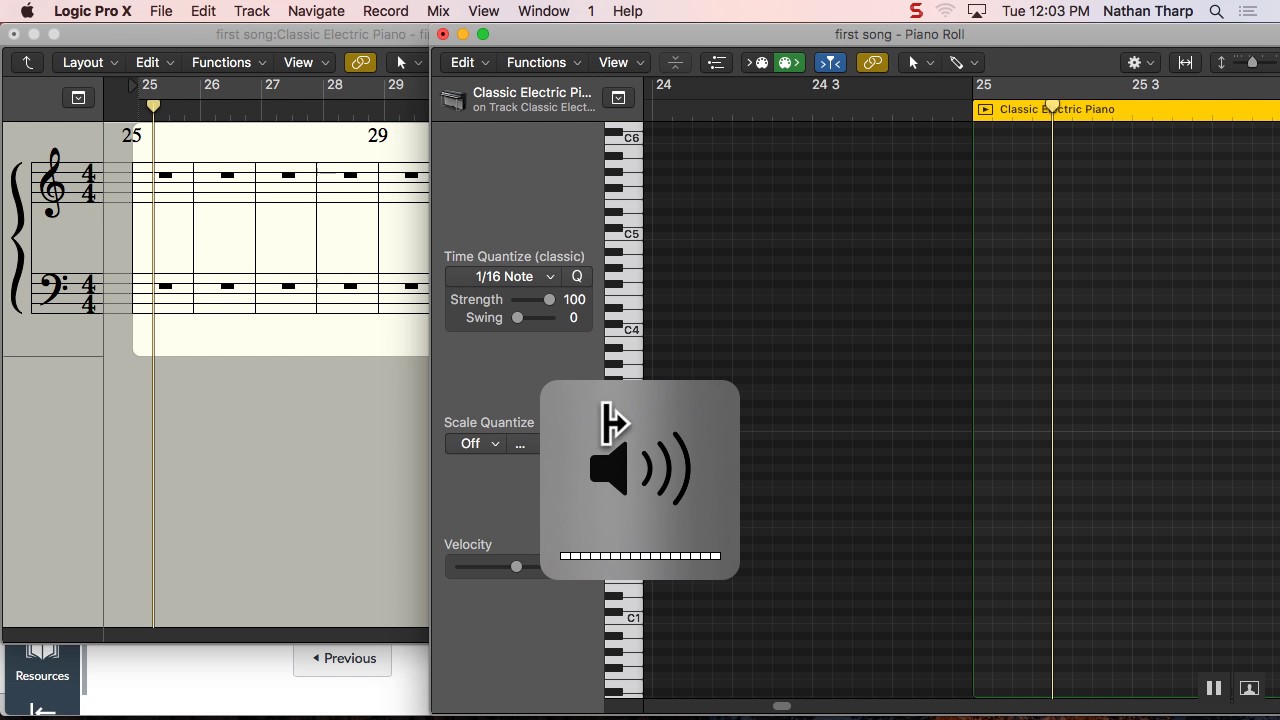1280x720 pixels.
Task: Adjust the Strength slider
Action: tap(549, 299)
